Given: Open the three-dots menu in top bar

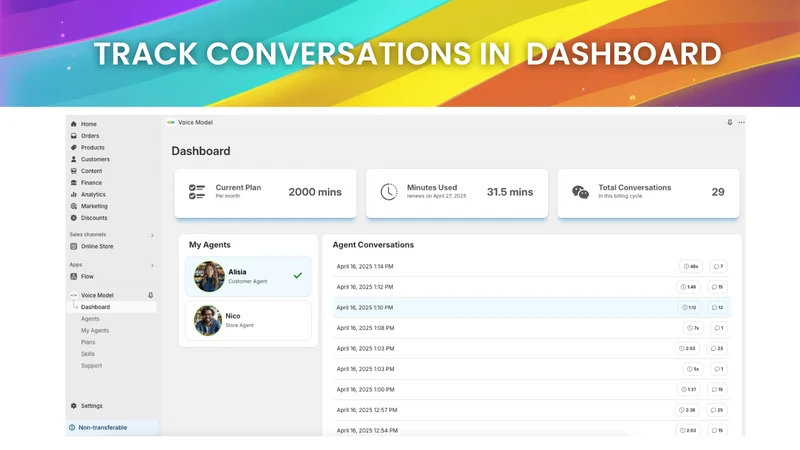Looking at the screenshot, I should coord(741,122).
